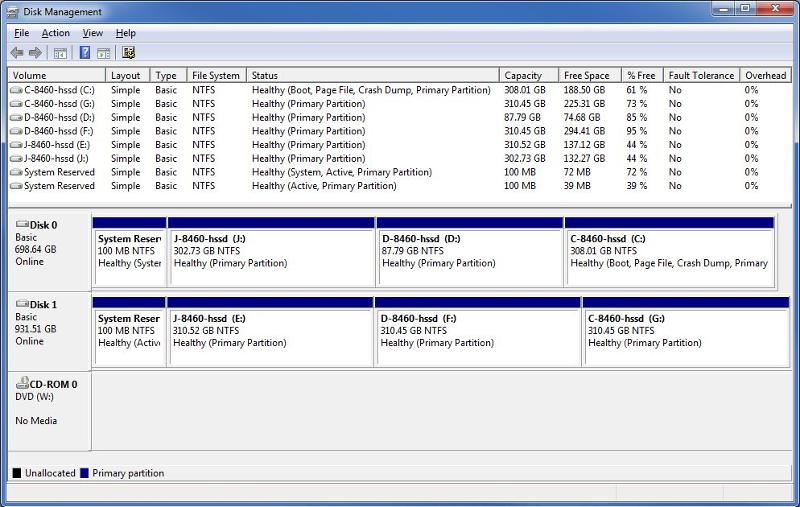800x507 pixels.
Task: Click the drive icon beside J-8460-hssd (E:) row
Action: [x=16, y=145]
